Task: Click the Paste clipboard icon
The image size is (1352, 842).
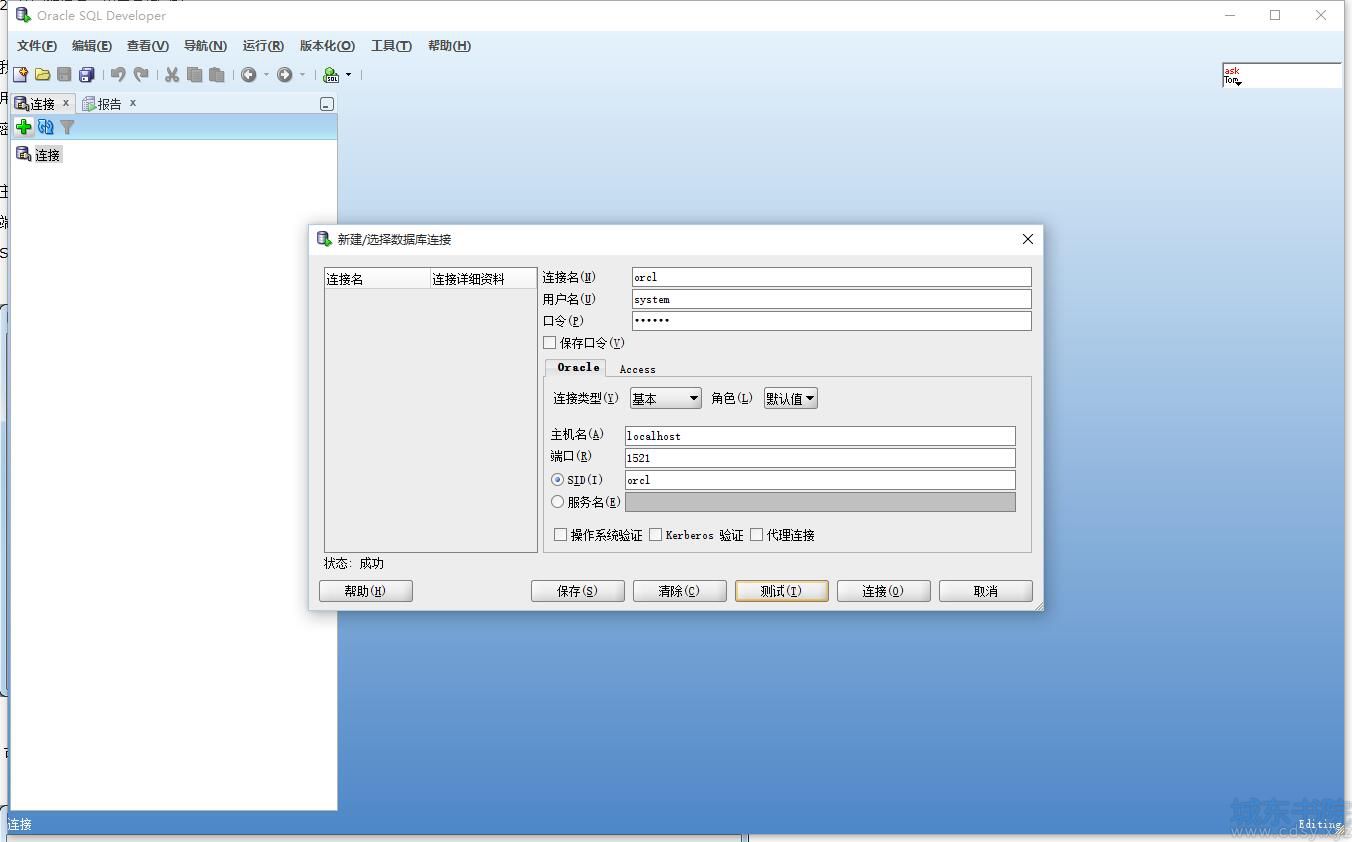Action: click(216, 75)
